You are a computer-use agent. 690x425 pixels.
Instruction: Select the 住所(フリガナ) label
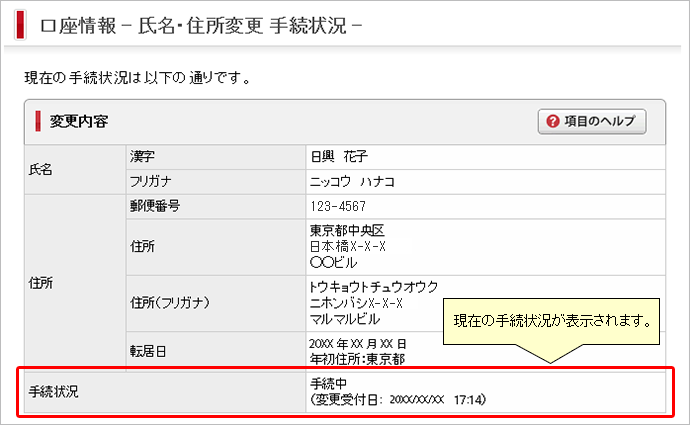pos(173,302)
